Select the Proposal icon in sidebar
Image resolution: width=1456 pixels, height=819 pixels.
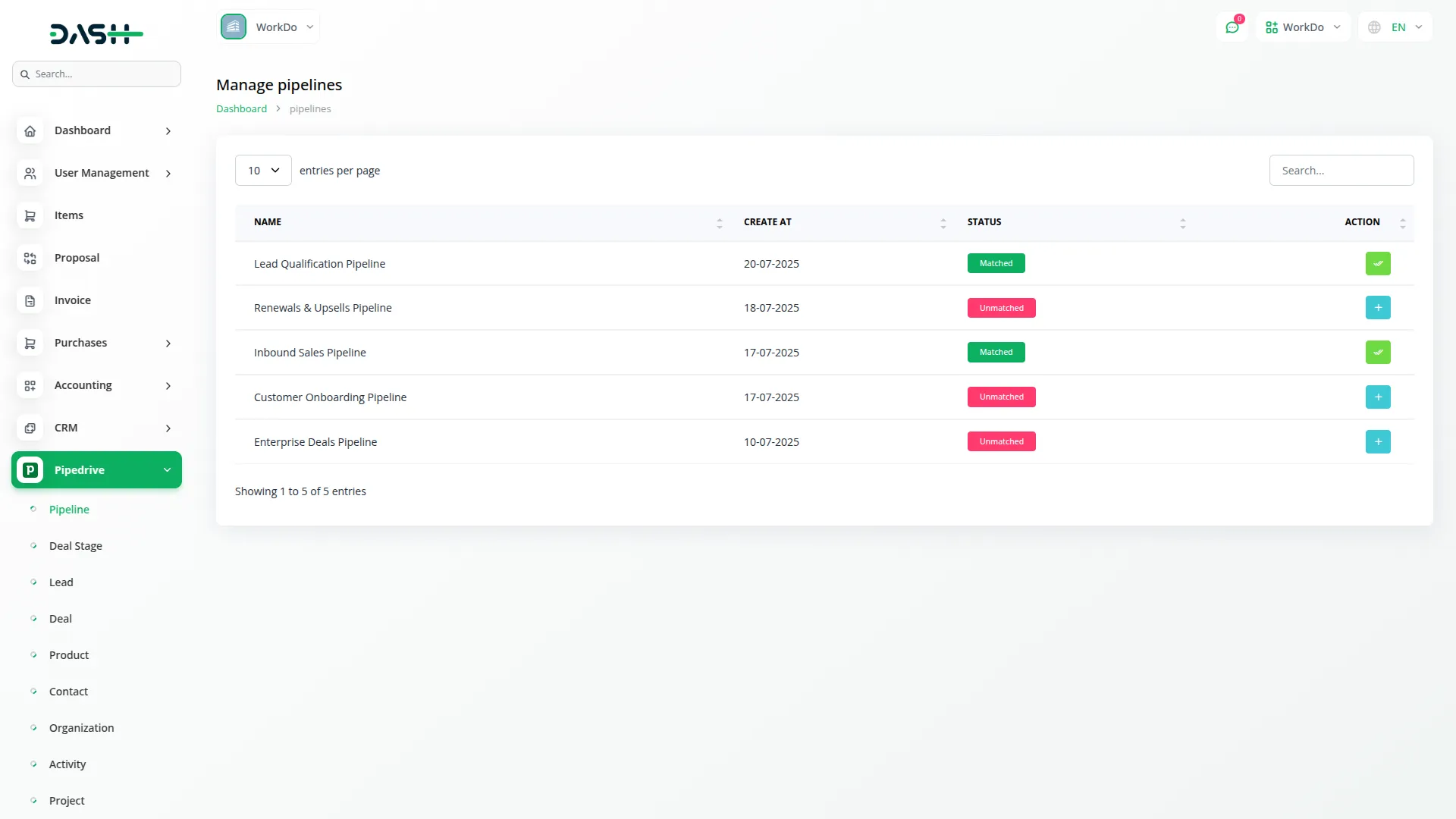[30, 258]
